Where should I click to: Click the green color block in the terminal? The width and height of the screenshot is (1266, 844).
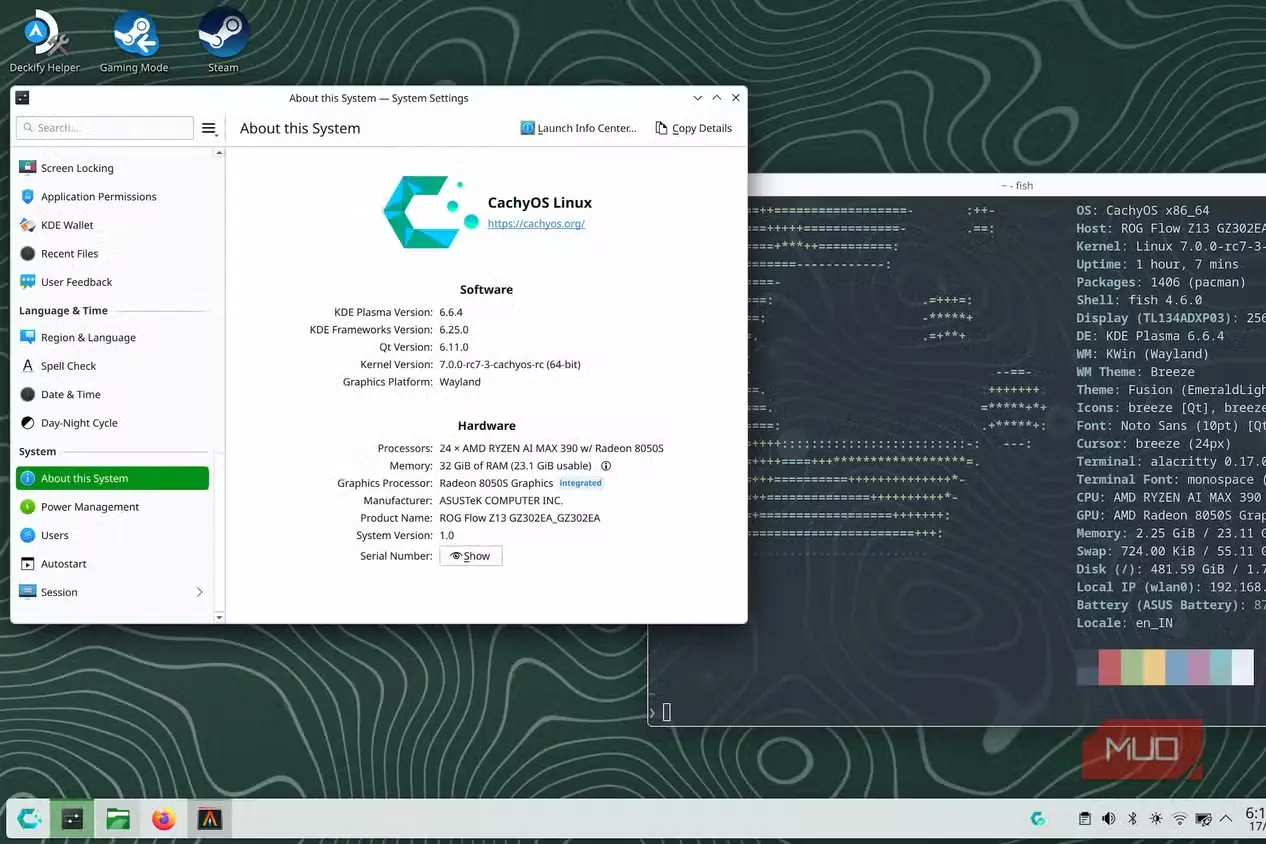coord(1132,667)
